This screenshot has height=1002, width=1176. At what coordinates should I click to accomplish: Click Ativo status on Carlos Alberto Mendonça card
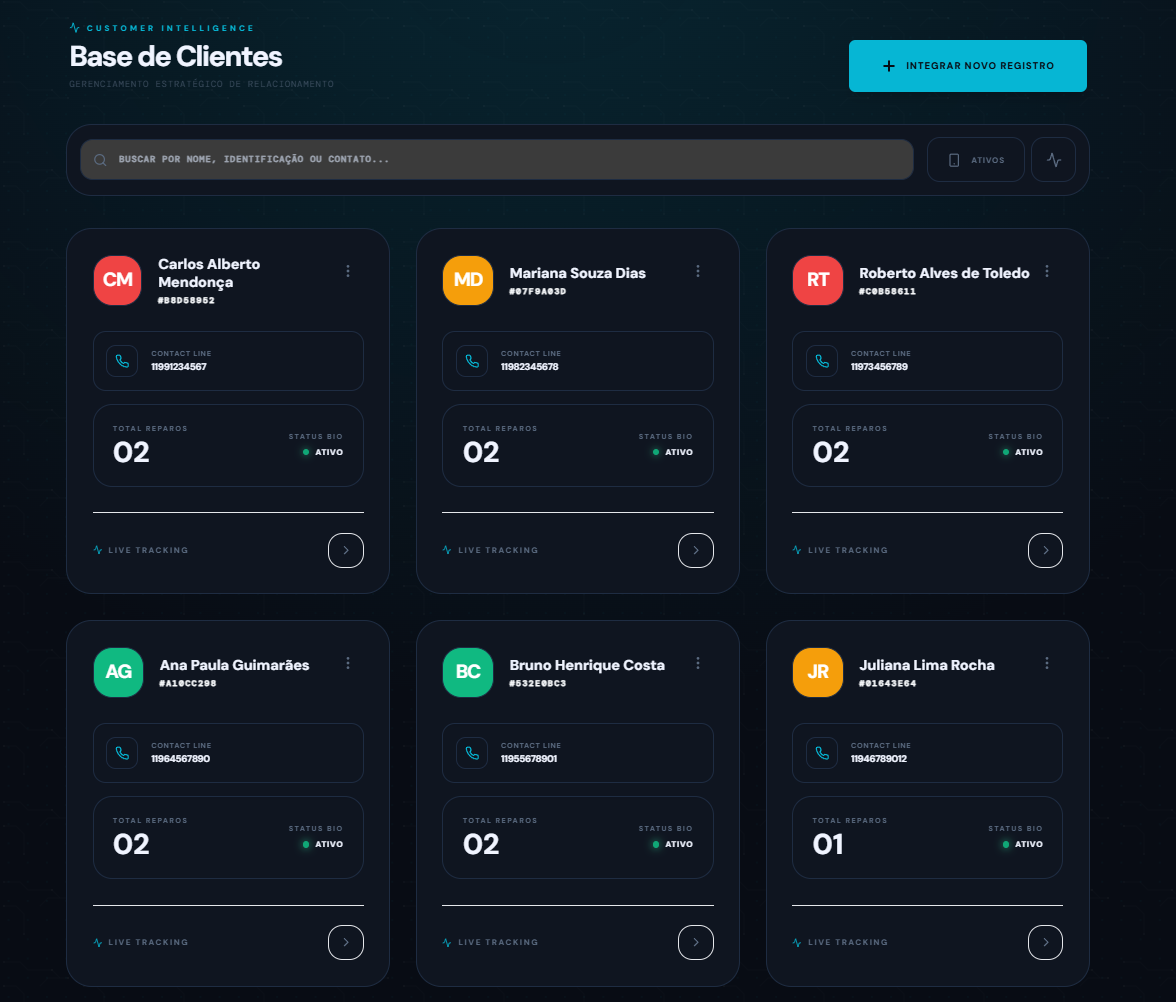click(323, 452)
